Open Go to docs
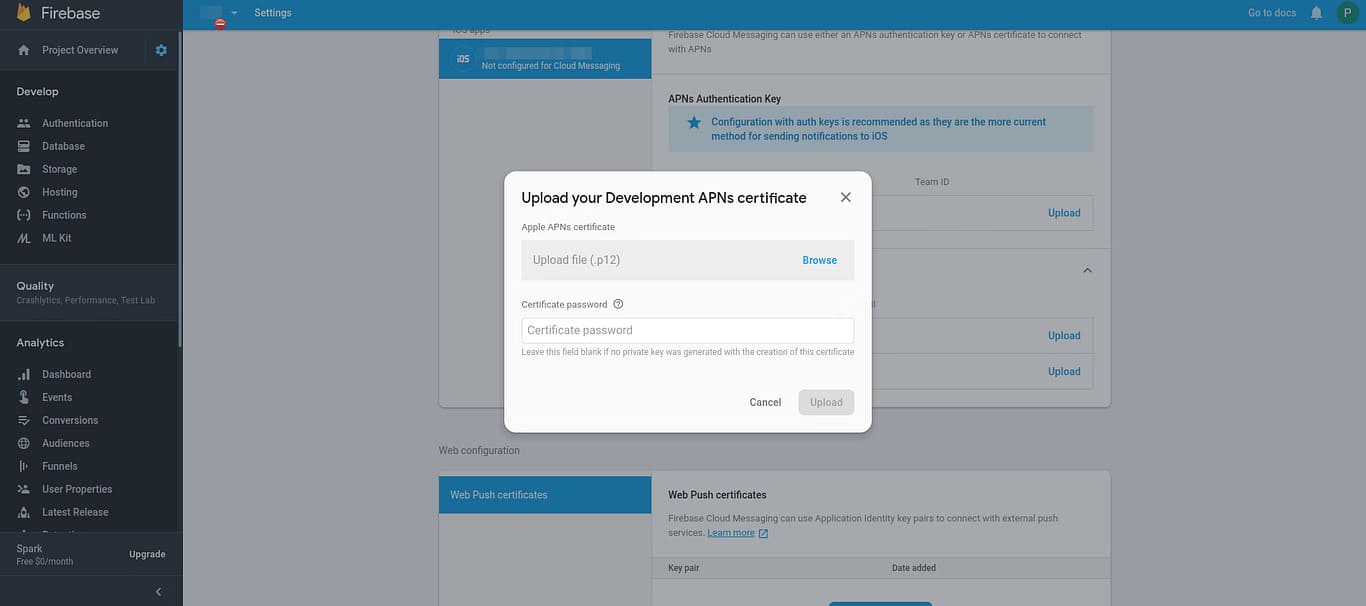This screenshot has width=1366, height=606. coord(1270,12)
